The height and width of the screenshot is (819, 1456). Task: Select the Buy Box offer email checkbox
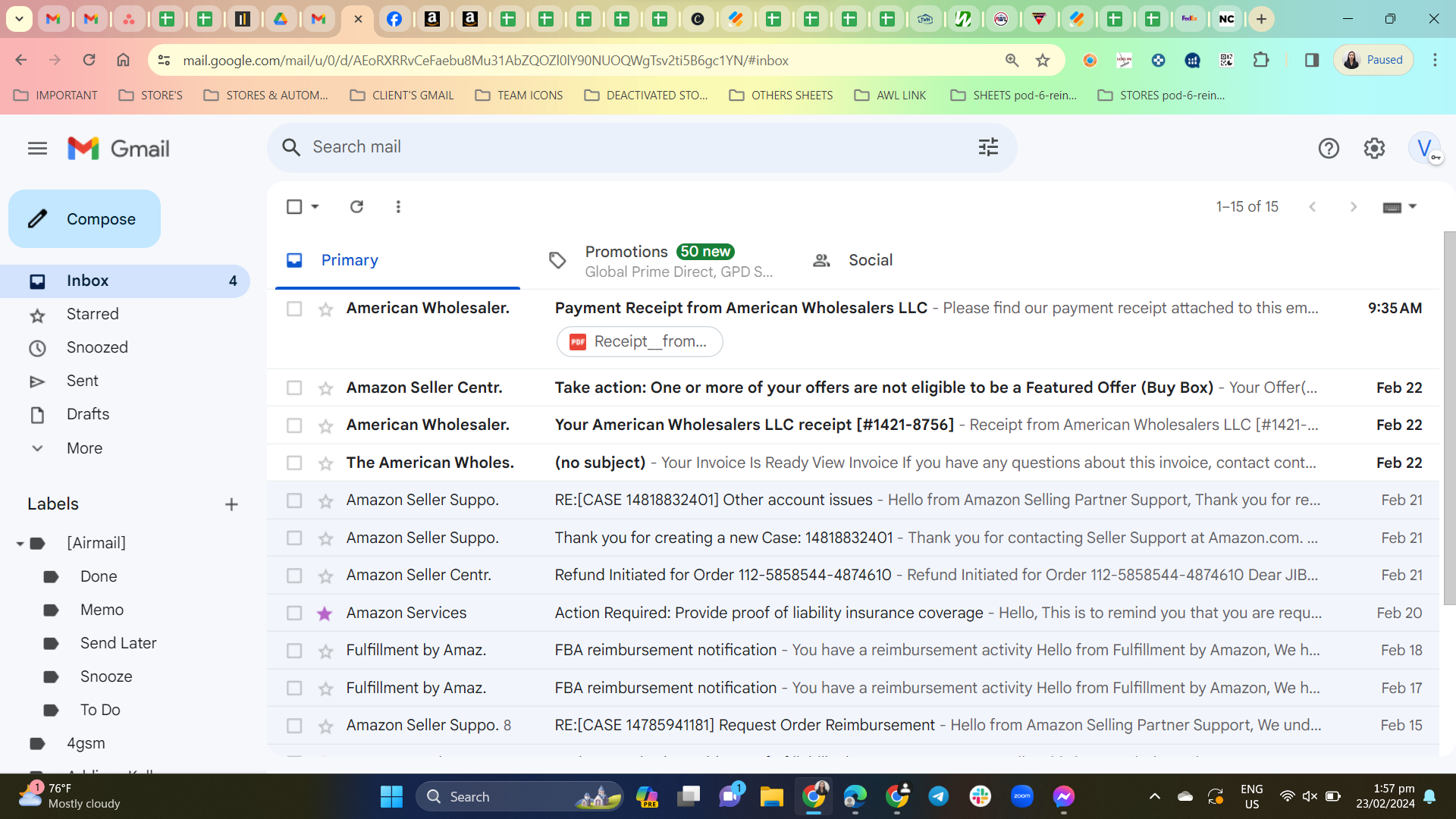tap(294, 388)
